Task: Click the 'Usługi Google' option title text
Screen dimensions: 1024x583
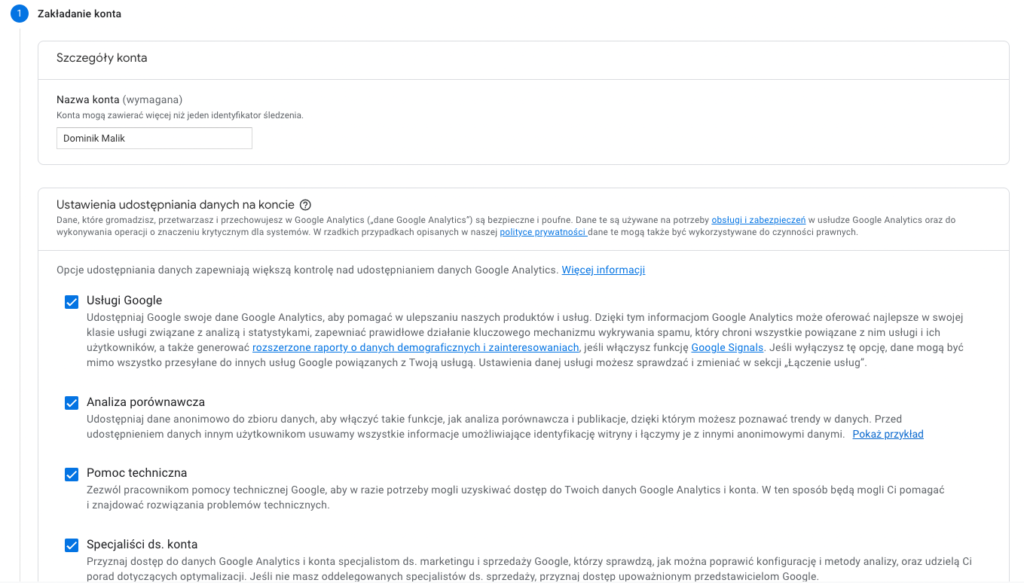Action: [x=124, y=300]
